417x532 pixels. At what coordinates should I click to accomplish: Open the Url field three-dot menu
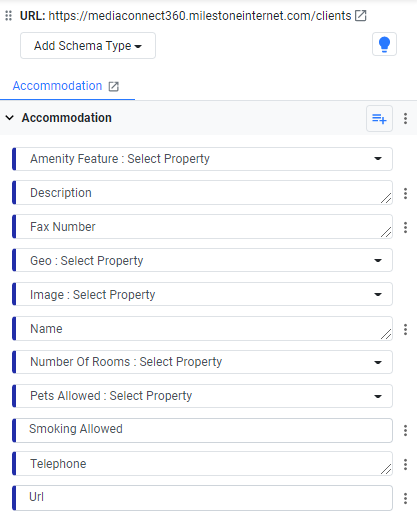[405, 498]
